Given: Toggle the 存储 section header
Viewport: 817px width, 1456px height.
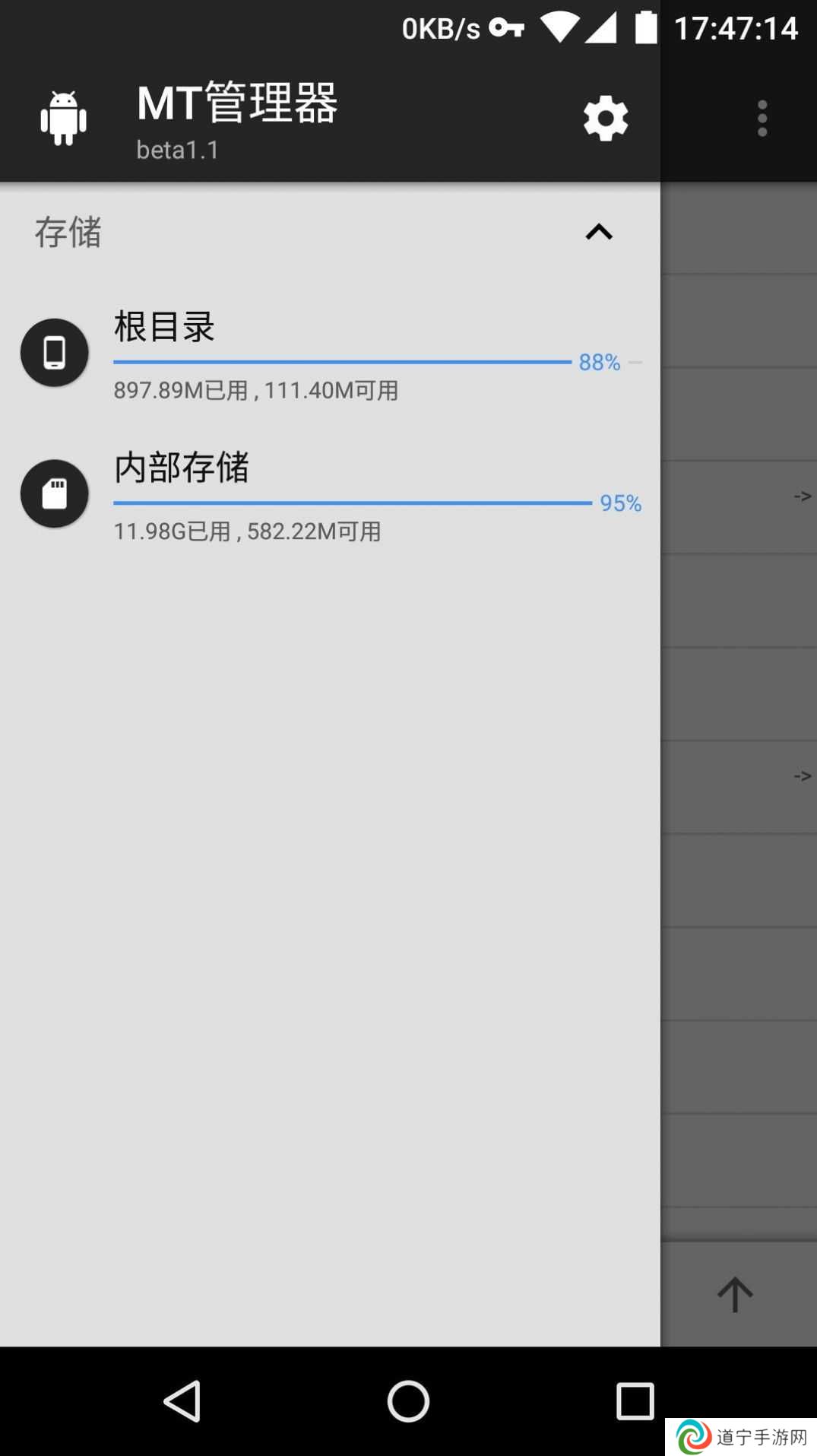Looking at the screenshot, I should [x=330, y=232].
